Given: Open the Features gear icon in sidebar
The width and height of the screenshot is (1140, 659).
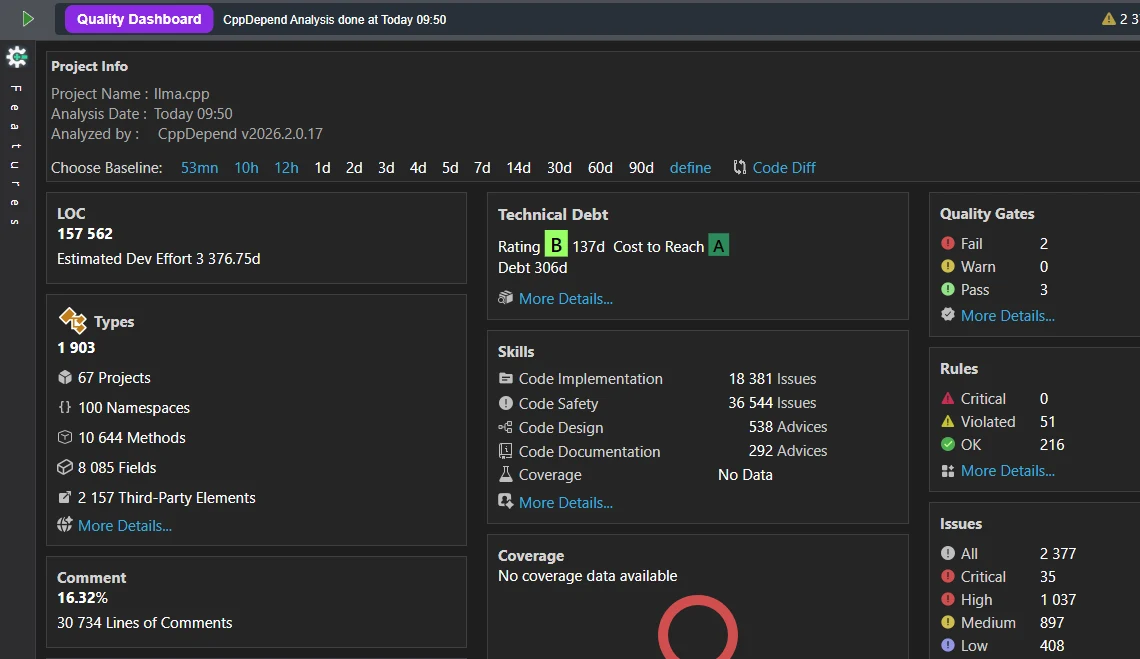Looking at the screenshot, I should [17, 57].
